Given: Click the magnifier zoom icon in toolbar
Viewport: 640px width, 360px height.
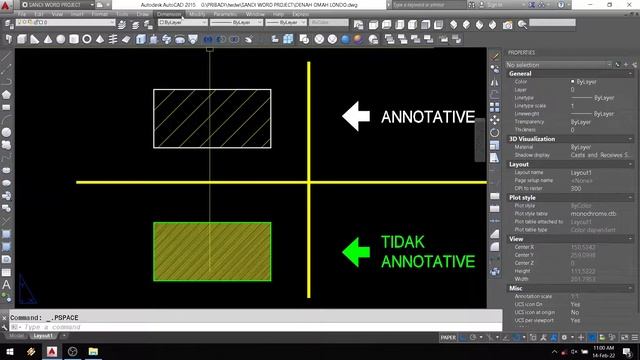Looking at the screenshot, I should click(522, 25).
